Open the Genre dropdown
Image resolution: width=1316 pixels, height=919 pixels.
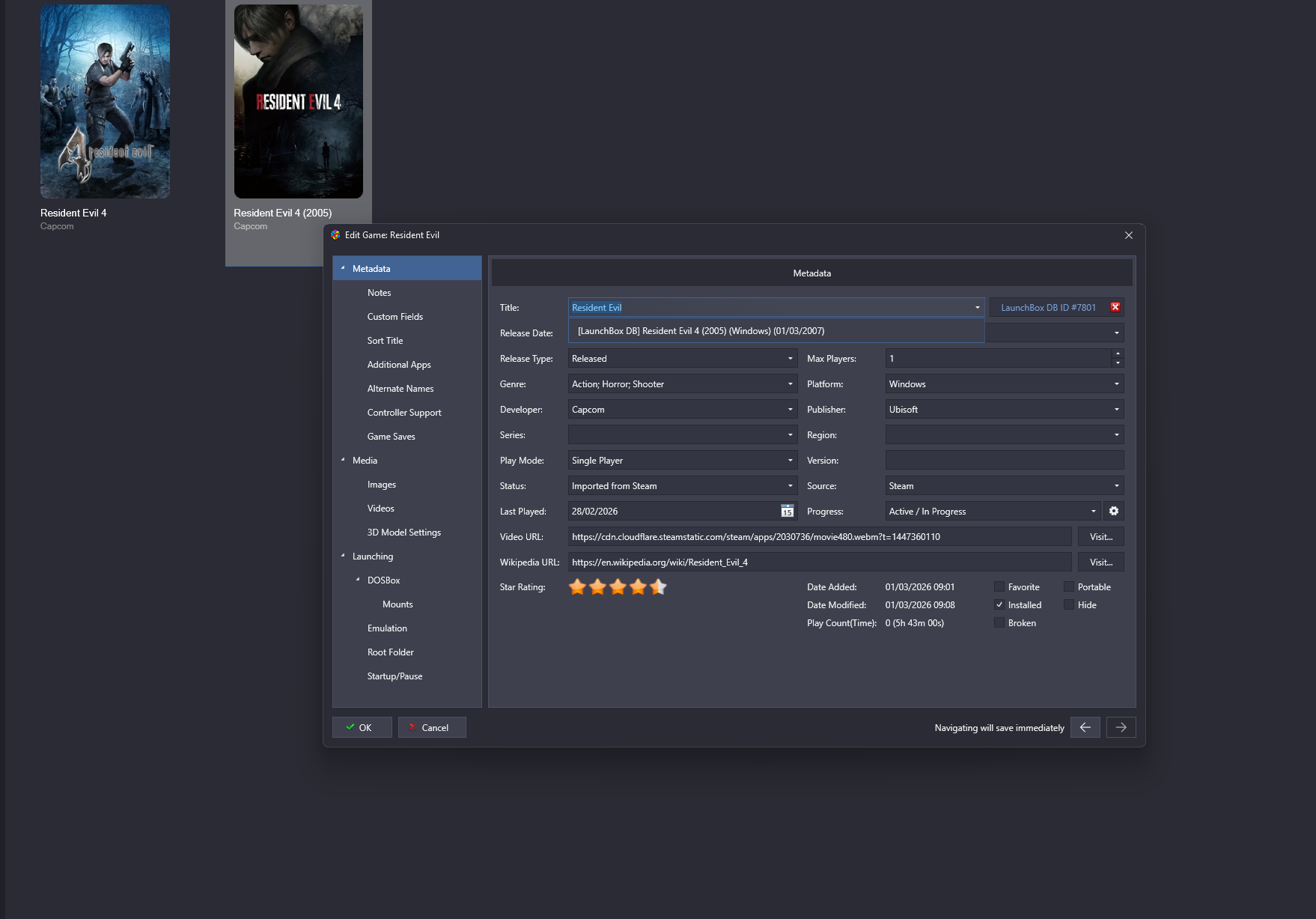[x=790, y=384]
